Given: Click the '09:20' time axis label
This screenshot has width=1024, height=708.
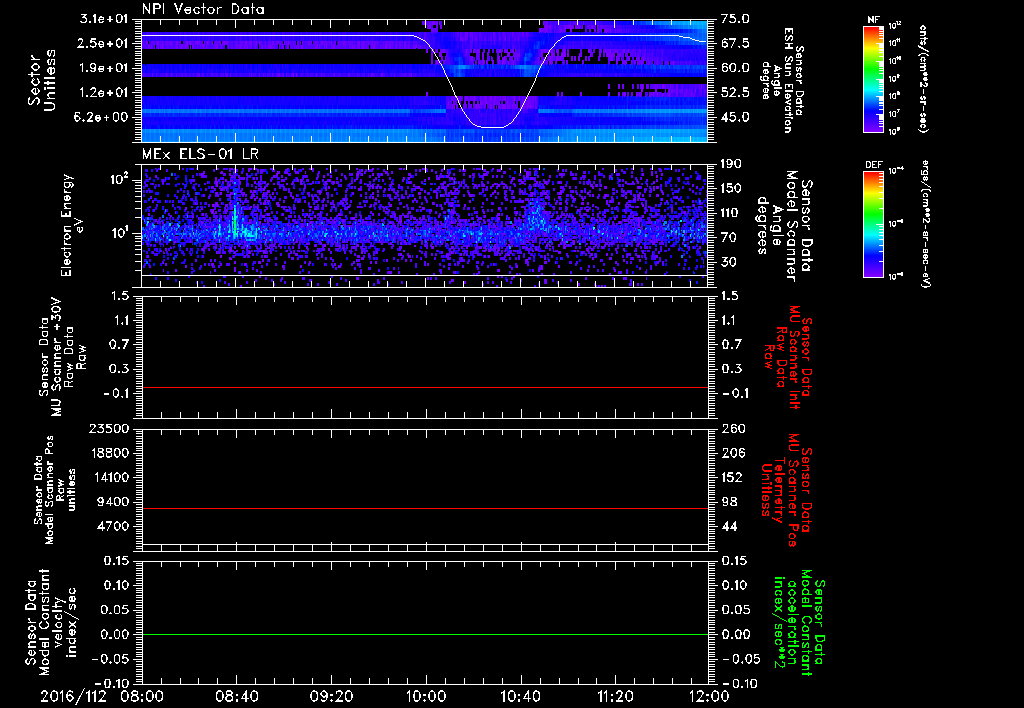Looking at the screenshot, I should tap(331, 696).
